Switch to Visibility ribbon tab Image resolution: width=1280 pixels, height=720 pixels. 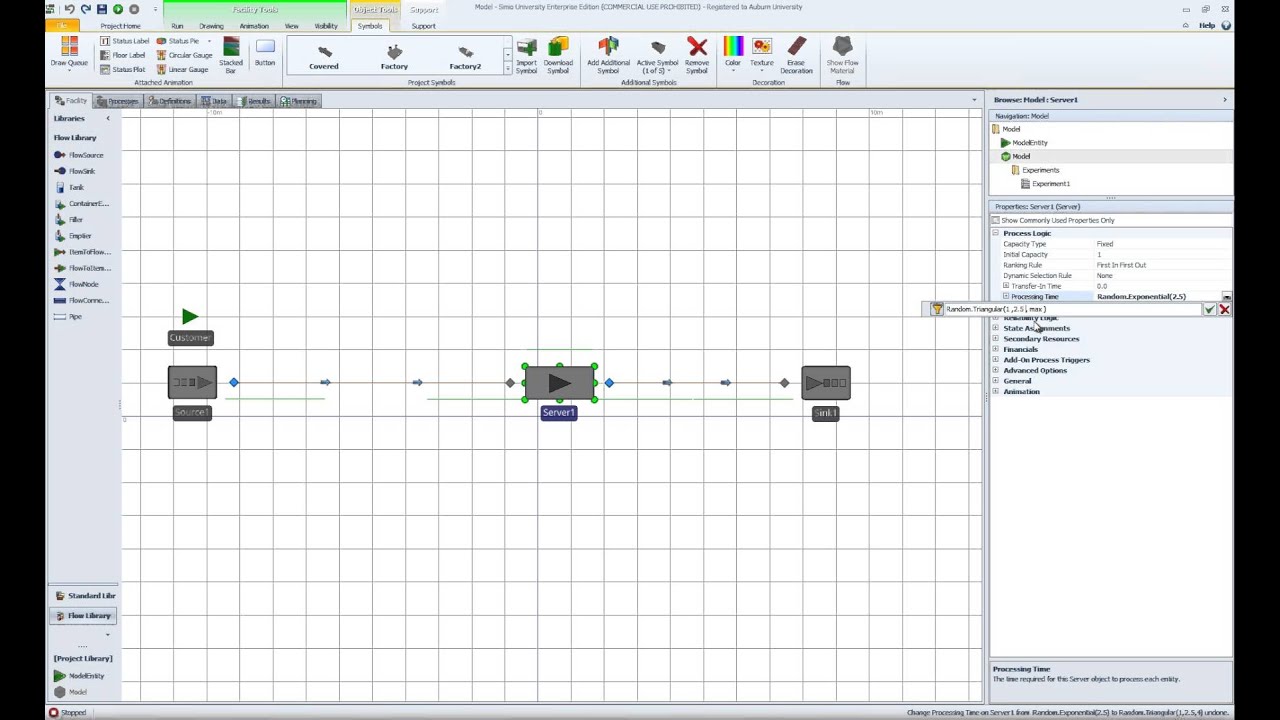point(326,26)
